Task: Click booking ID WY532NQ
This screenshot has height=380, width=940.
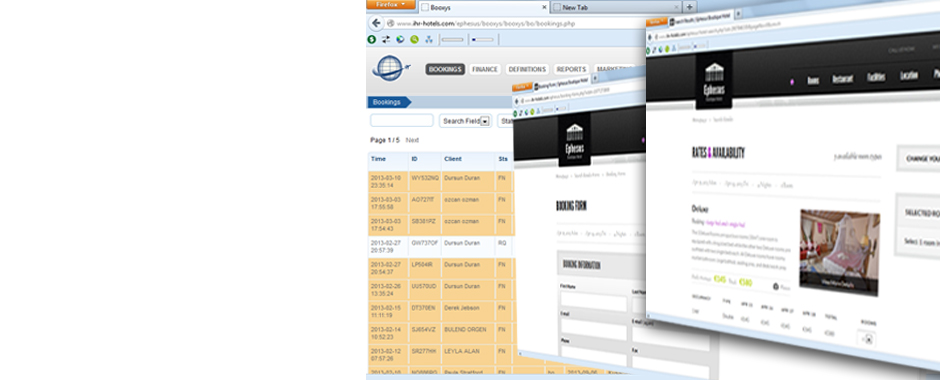Action: 425,178
